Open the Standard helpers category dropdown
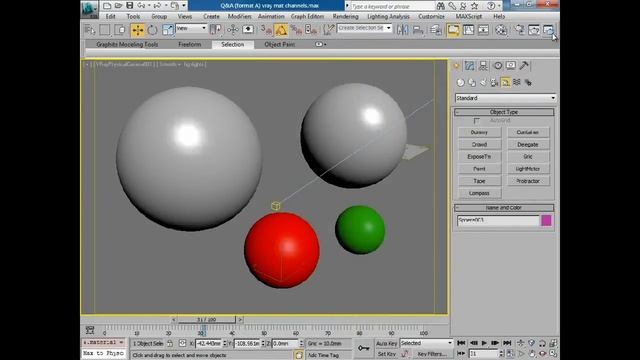 505,98
